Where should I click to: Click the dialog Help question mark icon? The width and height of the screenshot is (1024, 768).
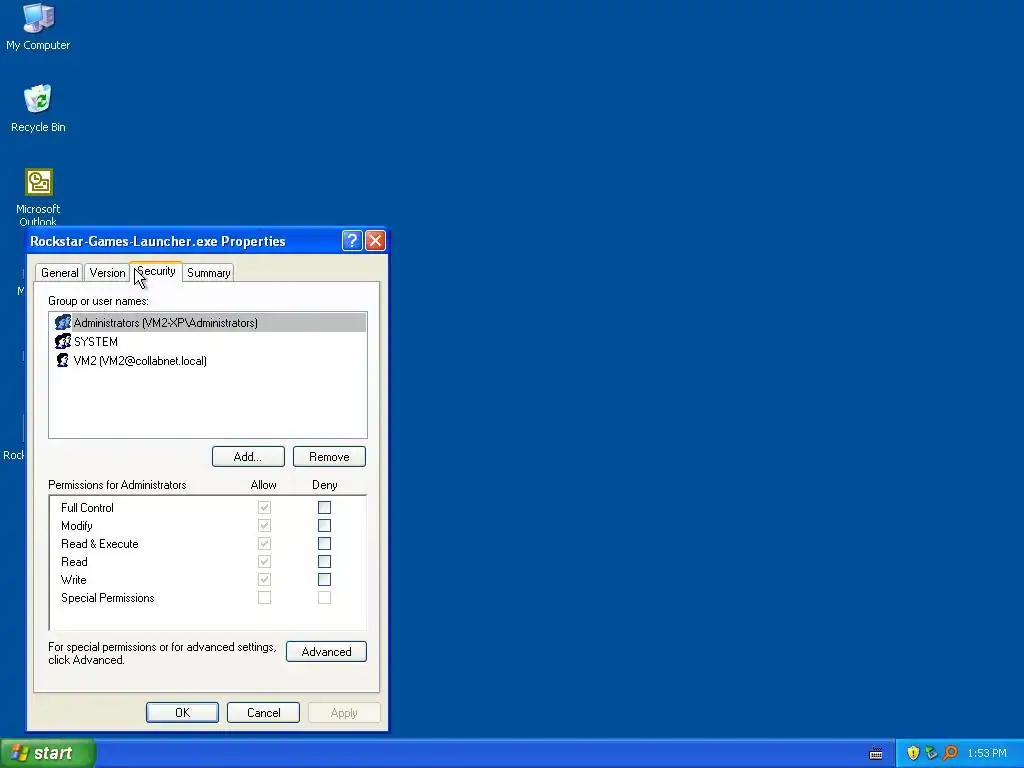[352, 241]
